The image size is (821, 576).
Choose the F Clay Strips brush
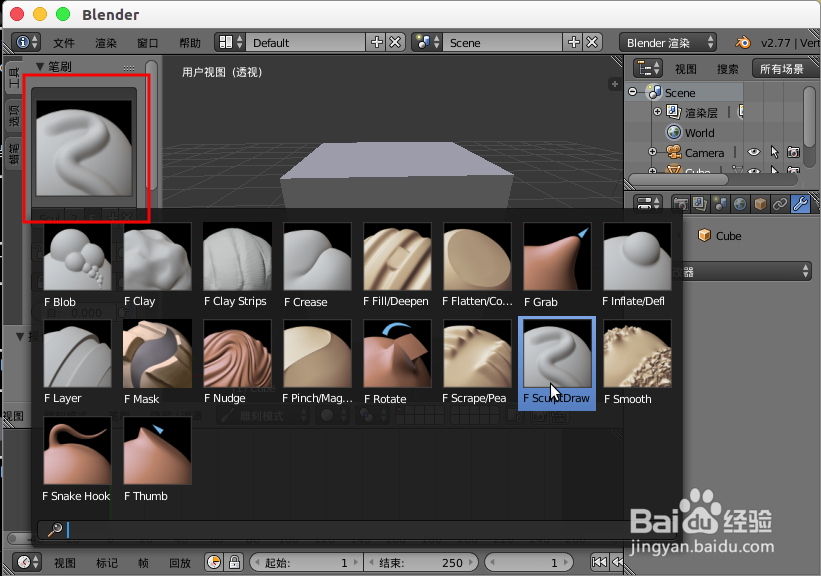coord(237,265)
